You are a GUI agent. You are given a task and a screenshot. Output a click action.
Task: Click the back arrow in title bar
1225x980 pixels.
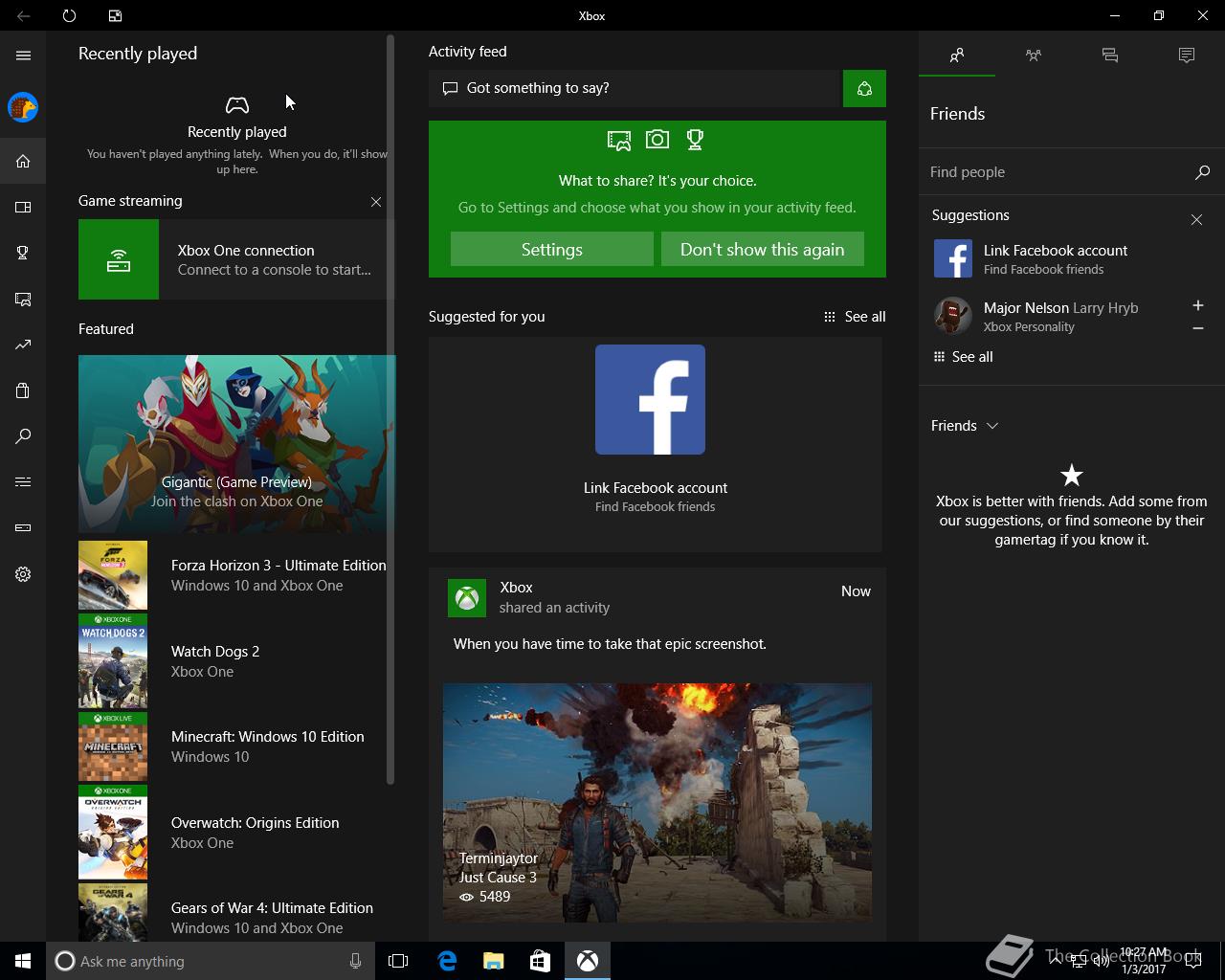coord(23,15)
